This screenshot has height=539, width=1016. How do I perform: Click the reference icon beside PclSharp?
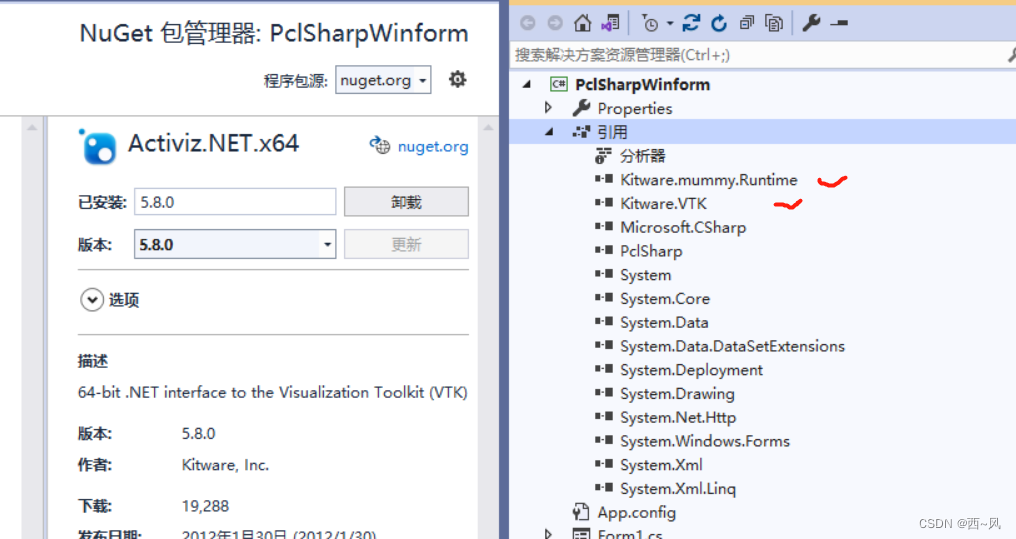[604, 251]
